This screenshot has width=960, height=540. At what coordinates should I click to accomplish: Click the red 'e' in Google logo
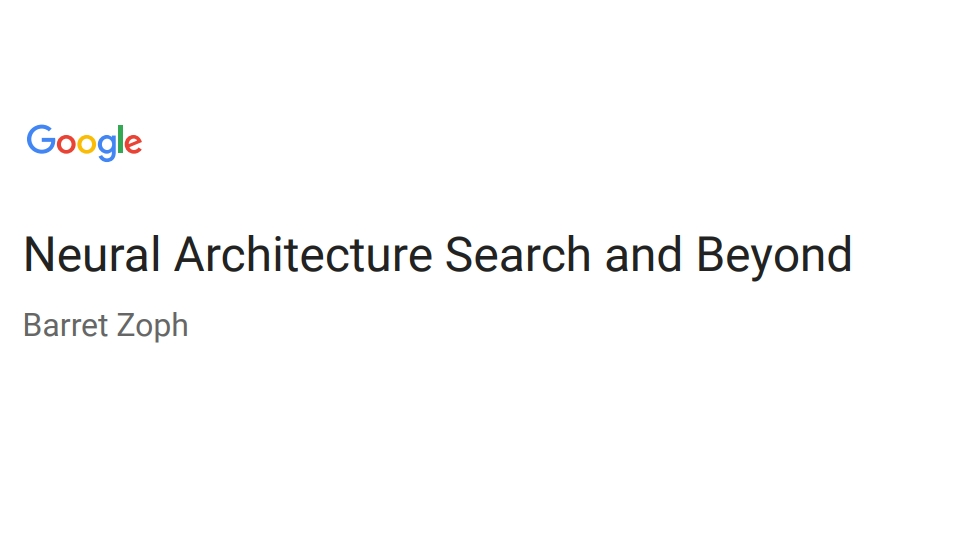coord(133,144)
